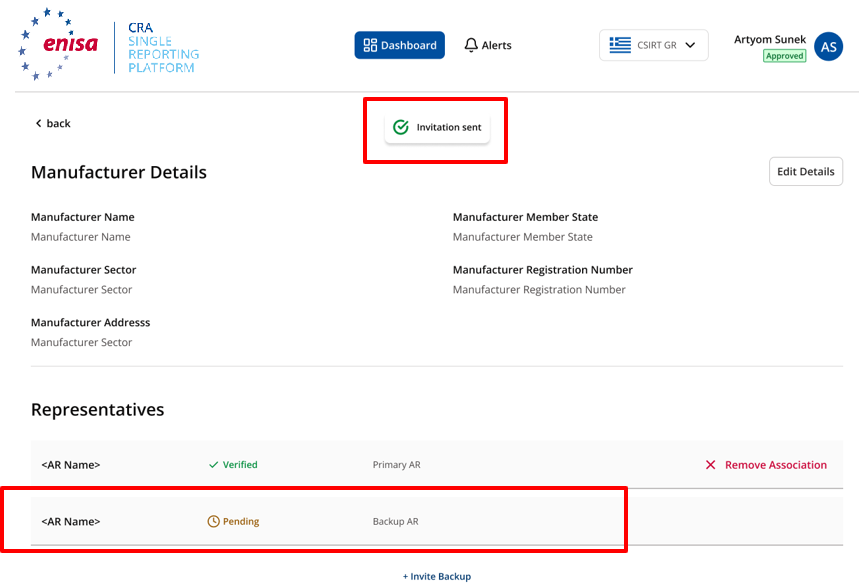Expand the CSIRT GR dropdown
The width and height of the screenshot is (861, 584).
coord(653,45)
